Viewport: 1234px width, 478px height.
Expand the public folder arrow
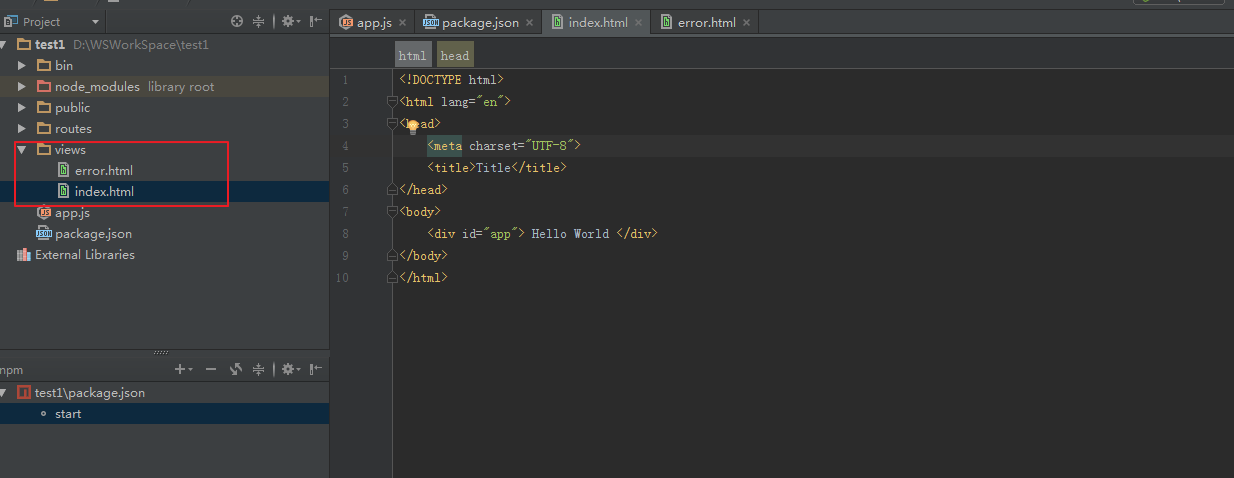tap(22, 108)
